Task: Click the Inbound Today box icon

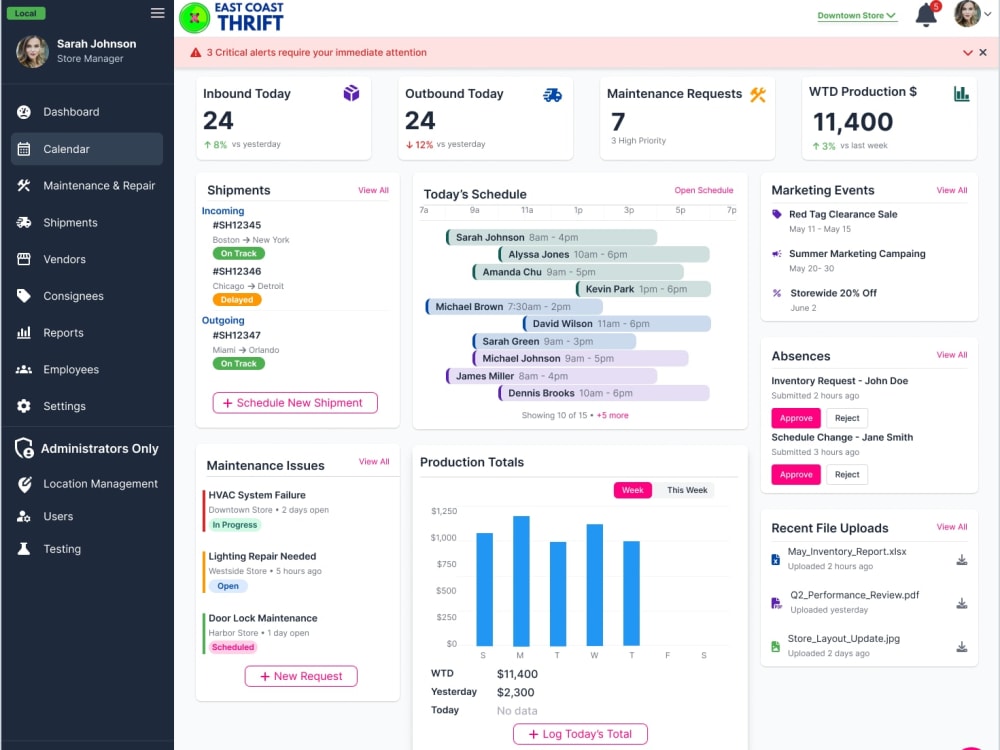Action: [x=351, y=94]
